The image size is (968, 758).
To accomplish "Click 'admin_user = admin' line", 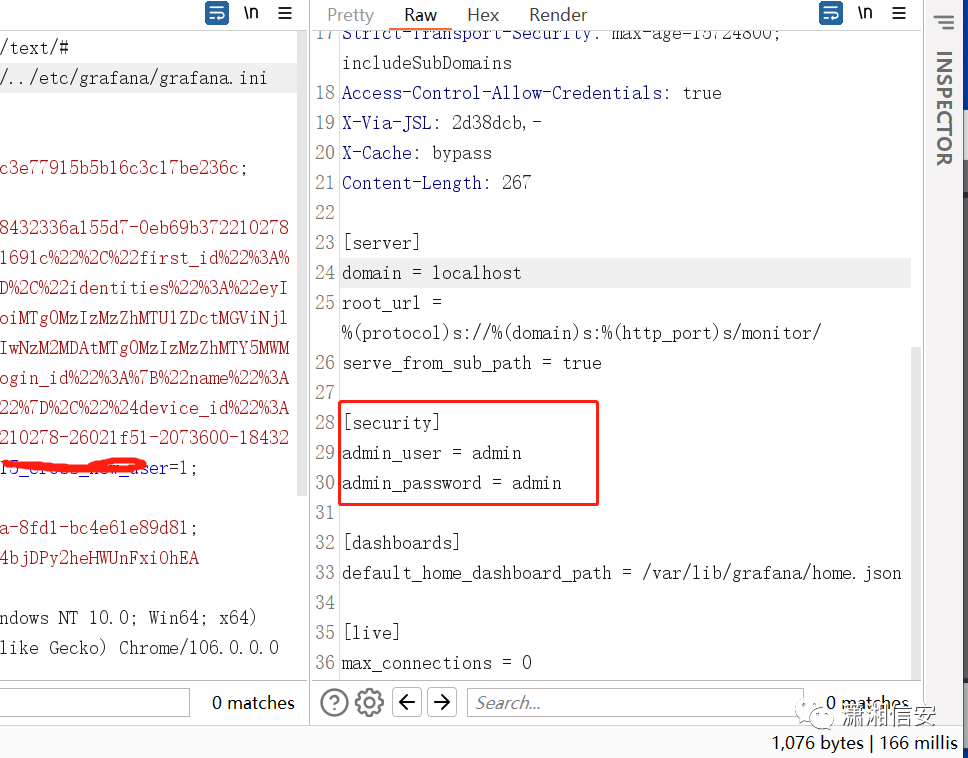I will pos(432,453).
